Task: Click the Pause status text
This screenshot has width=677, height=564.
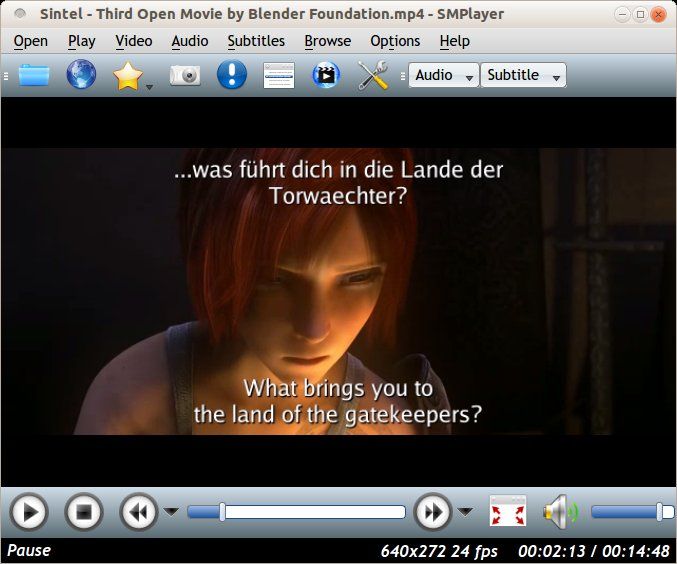Action: click(x=29, y=551)
